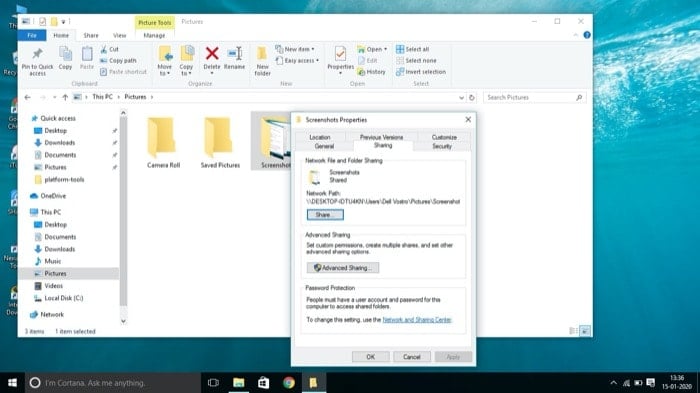Click Edit in the Open group

pyautogui.click(x=368, y=60)
